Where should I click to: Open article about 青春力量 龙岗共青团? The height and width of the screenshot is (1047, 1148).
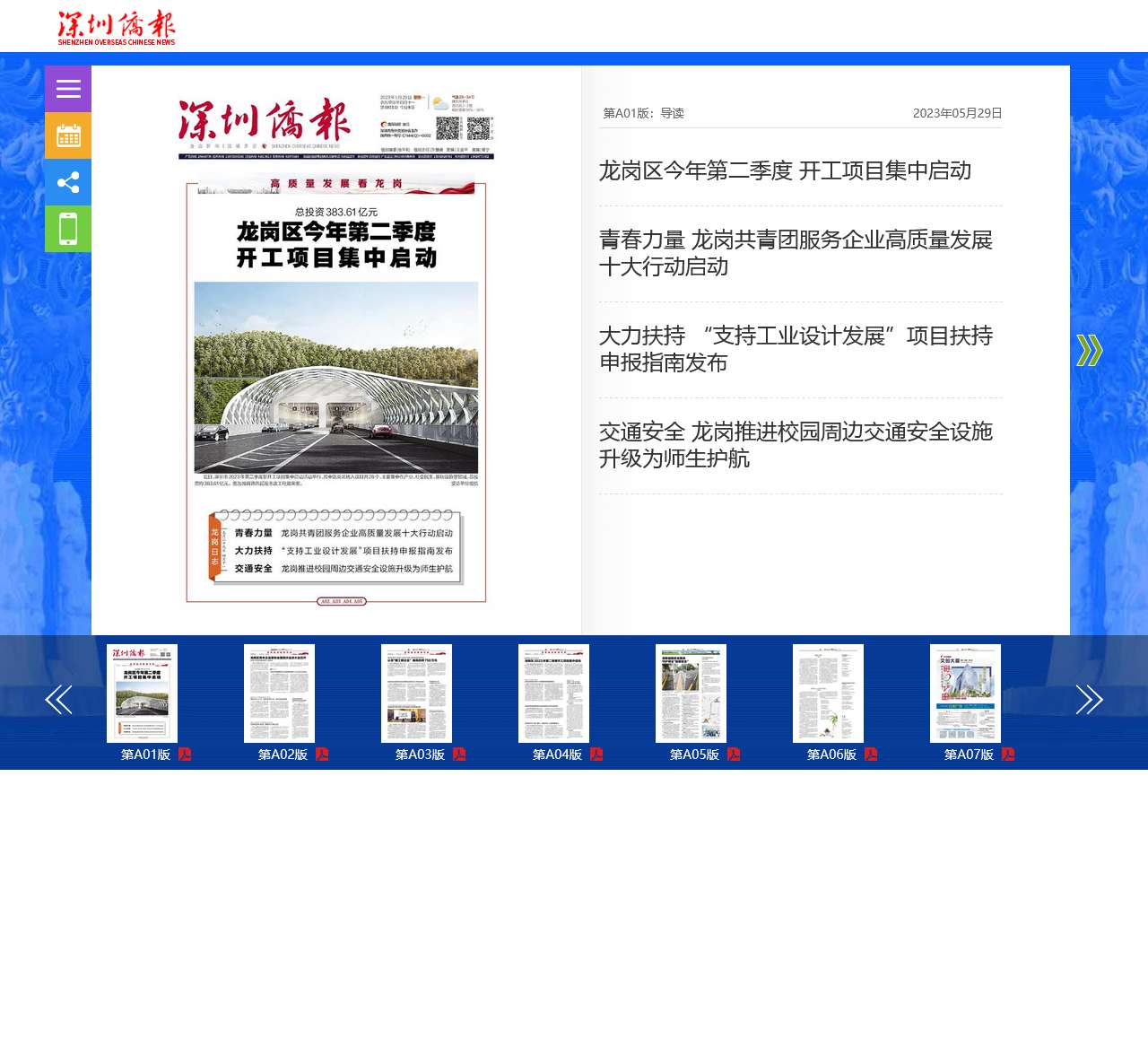pos(796,253)
